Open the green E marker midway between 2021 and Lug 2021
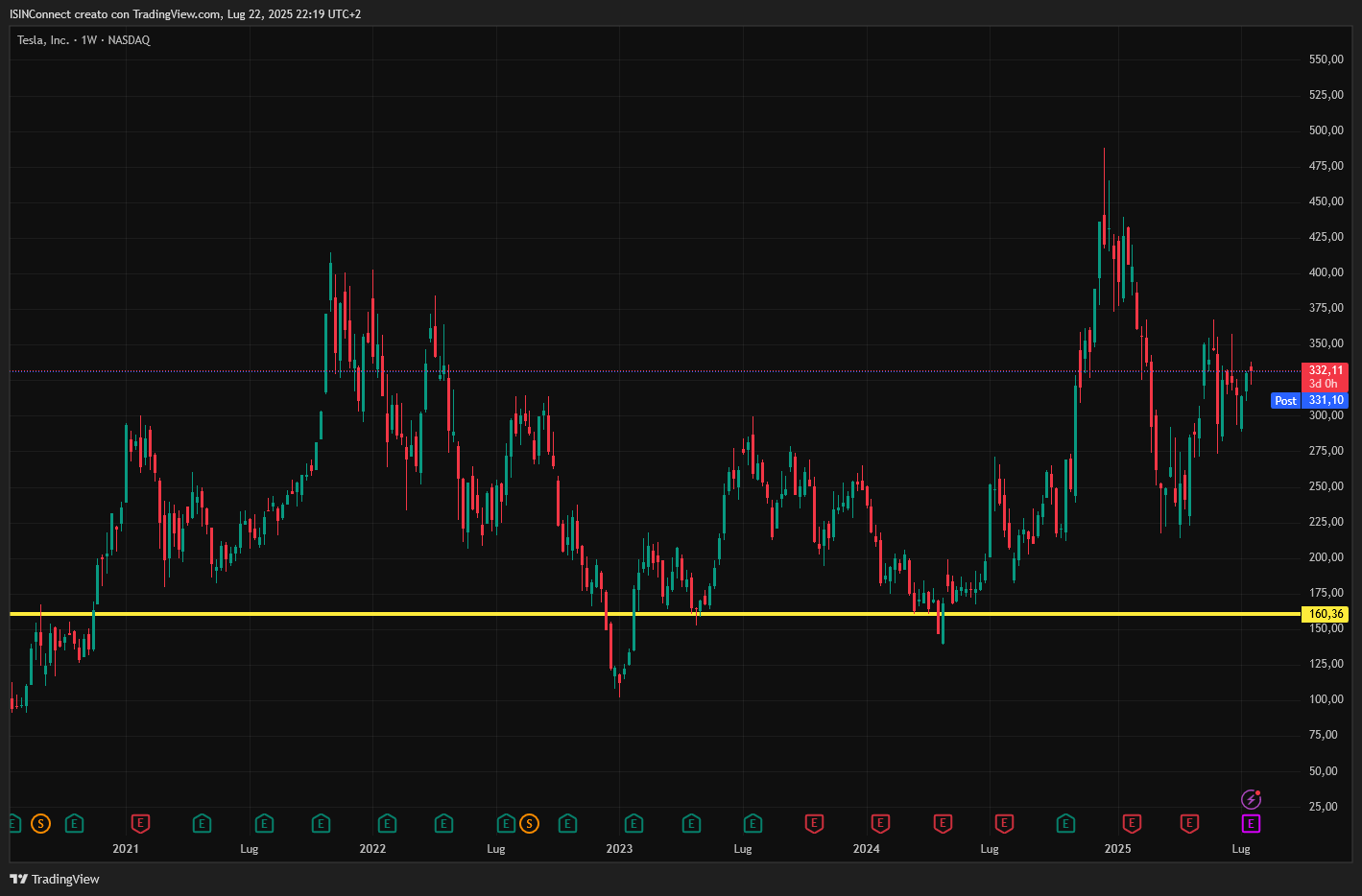The image size is (1362, 896). pos(202,823)
